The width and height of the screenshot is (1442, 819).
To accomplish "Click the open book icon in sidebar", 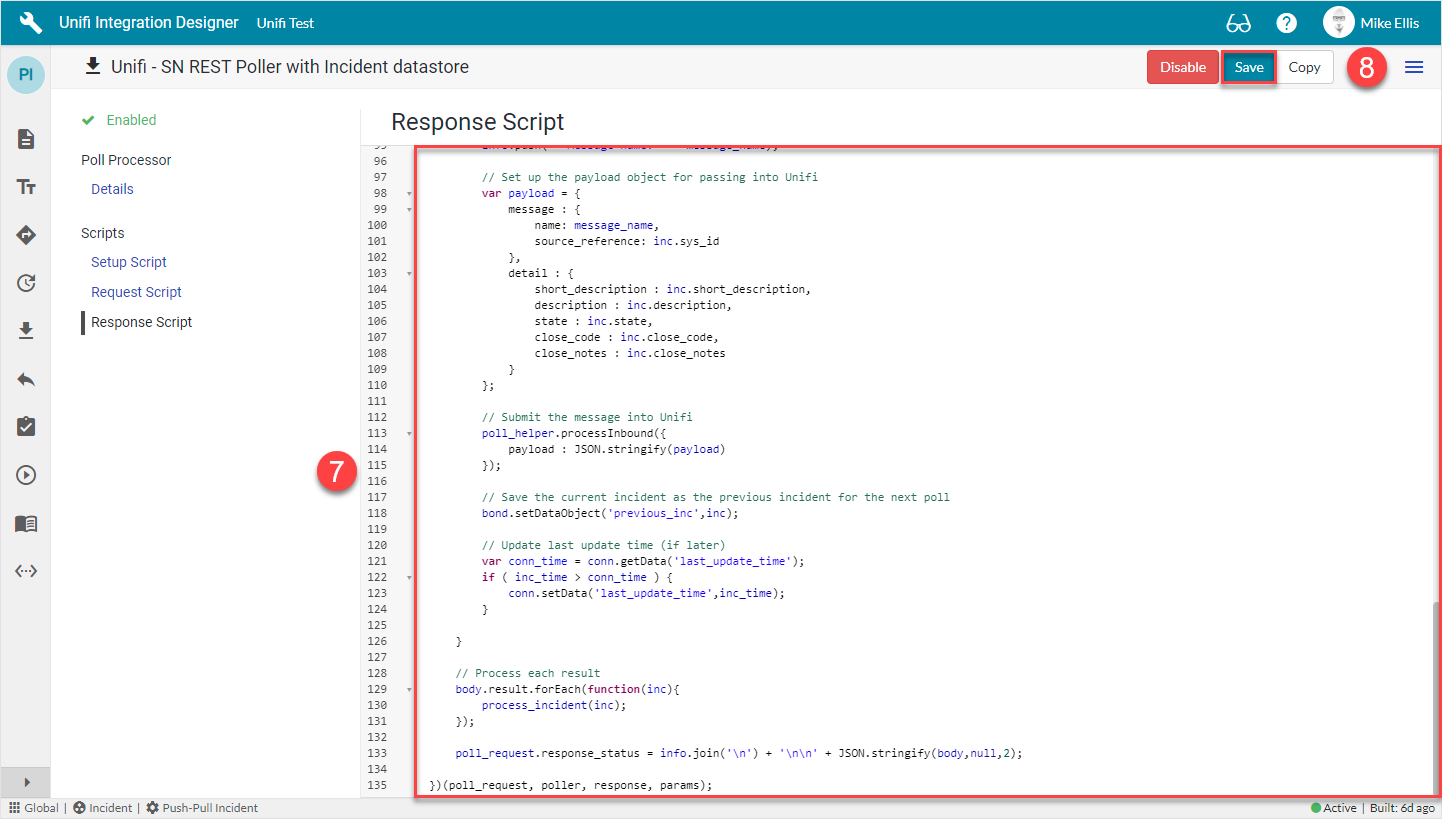I will (26, 523).
